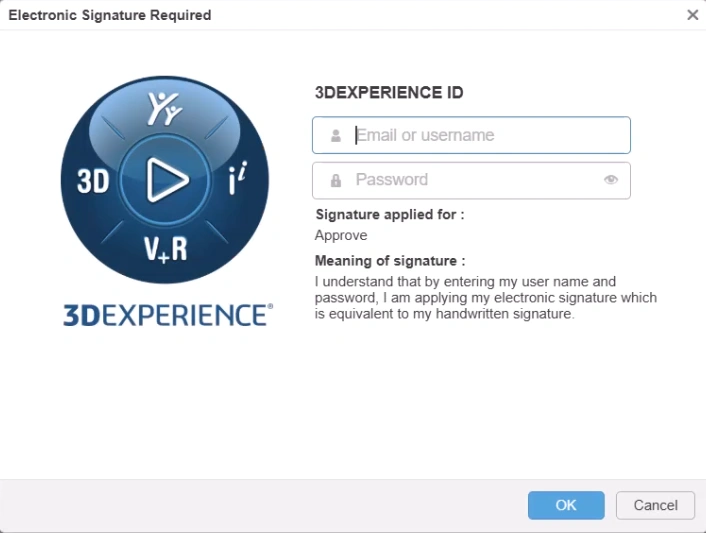Click the compass play button center

[165, 180]
